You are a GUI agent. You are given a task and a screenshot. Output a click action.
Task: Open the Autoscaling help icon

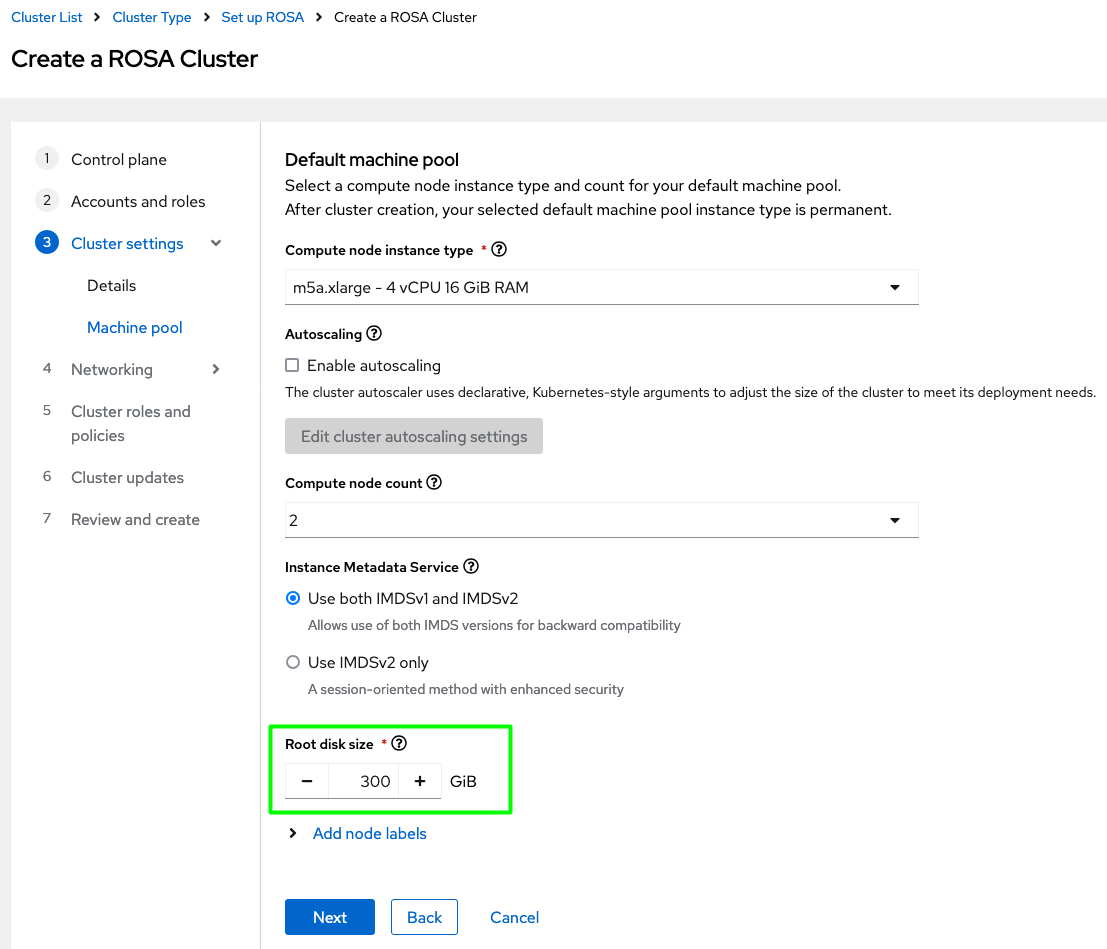[374, 333]
